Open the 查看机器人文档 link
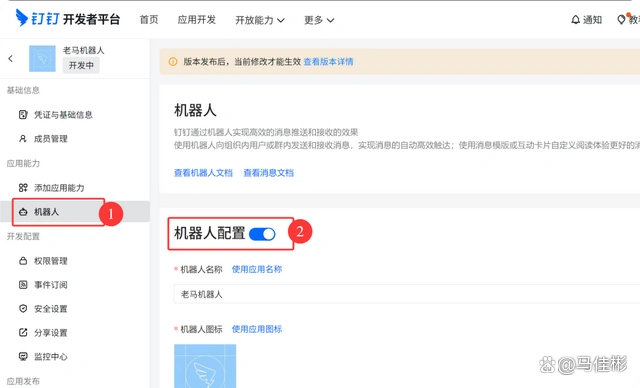Image resolution: width=640 pixels, height=388 pixels. [x=203, y=173]
